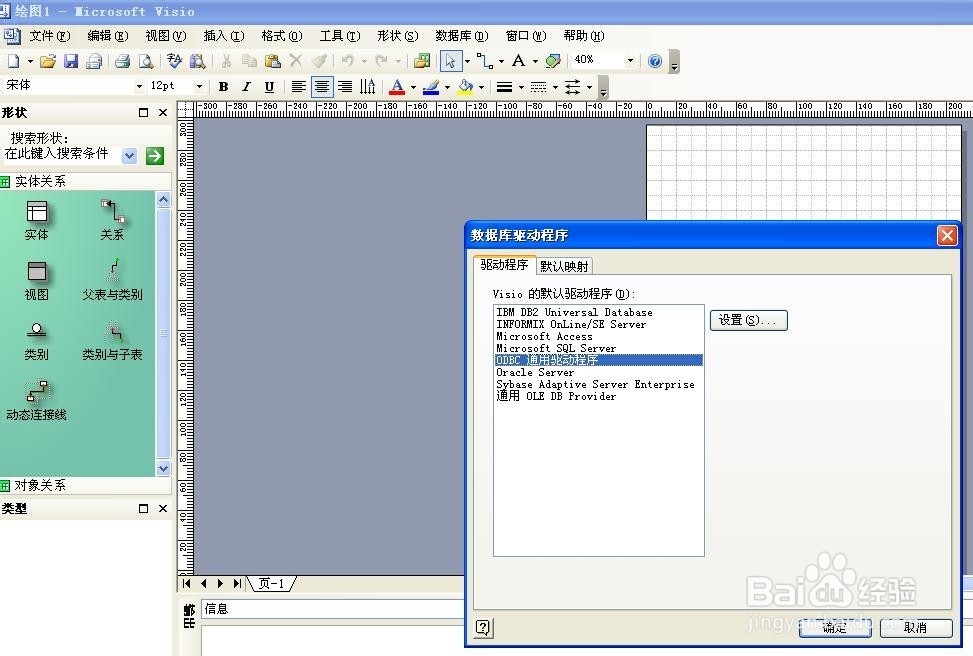Click the Dynamic connector (动态连接线) shape

point(37,401)
